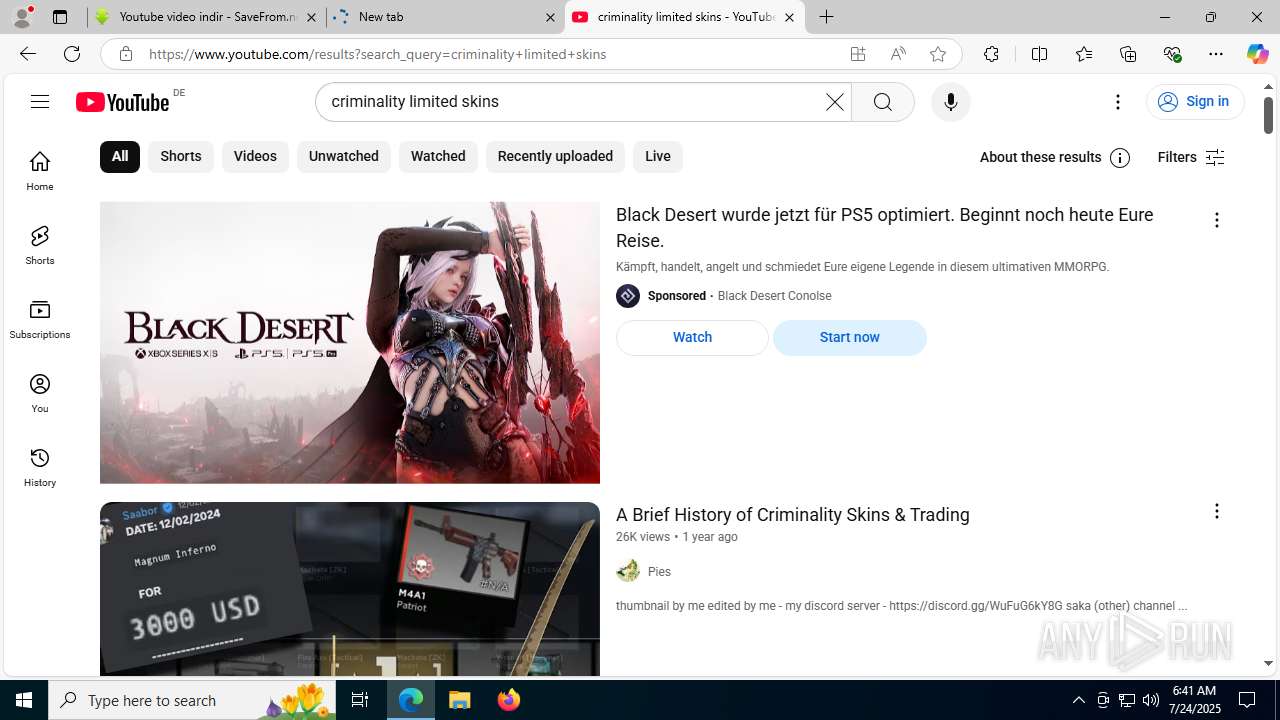The image size is (1280, 720).
Task: Open more options for Criminality Skins video
Action: (x=1217, y=511)
